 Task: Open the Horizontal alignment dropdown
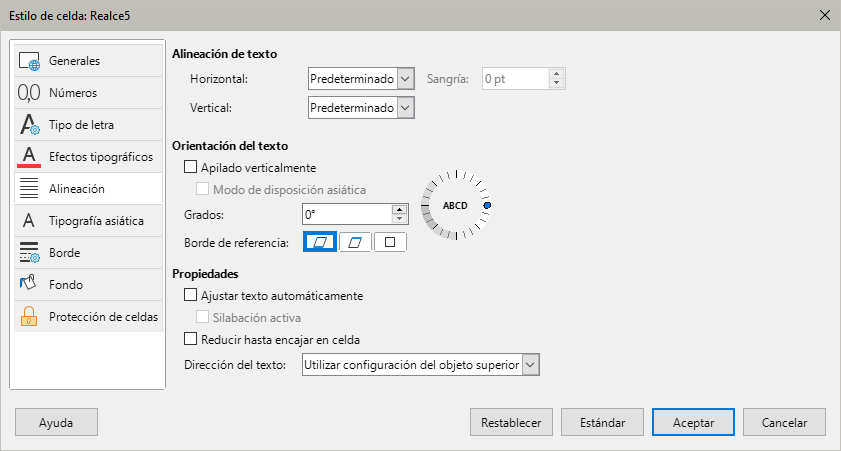coord(361,79)
